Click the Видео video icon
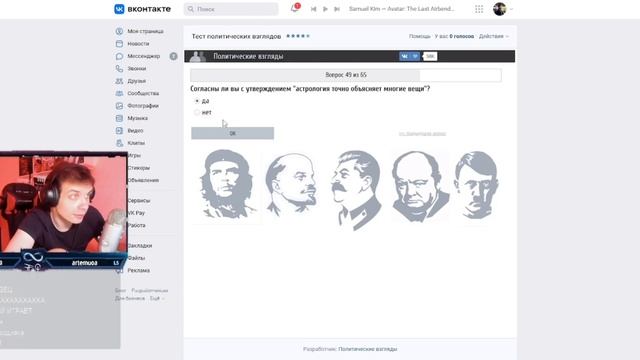This screenshot has height=360, width=640. [119, 131]
